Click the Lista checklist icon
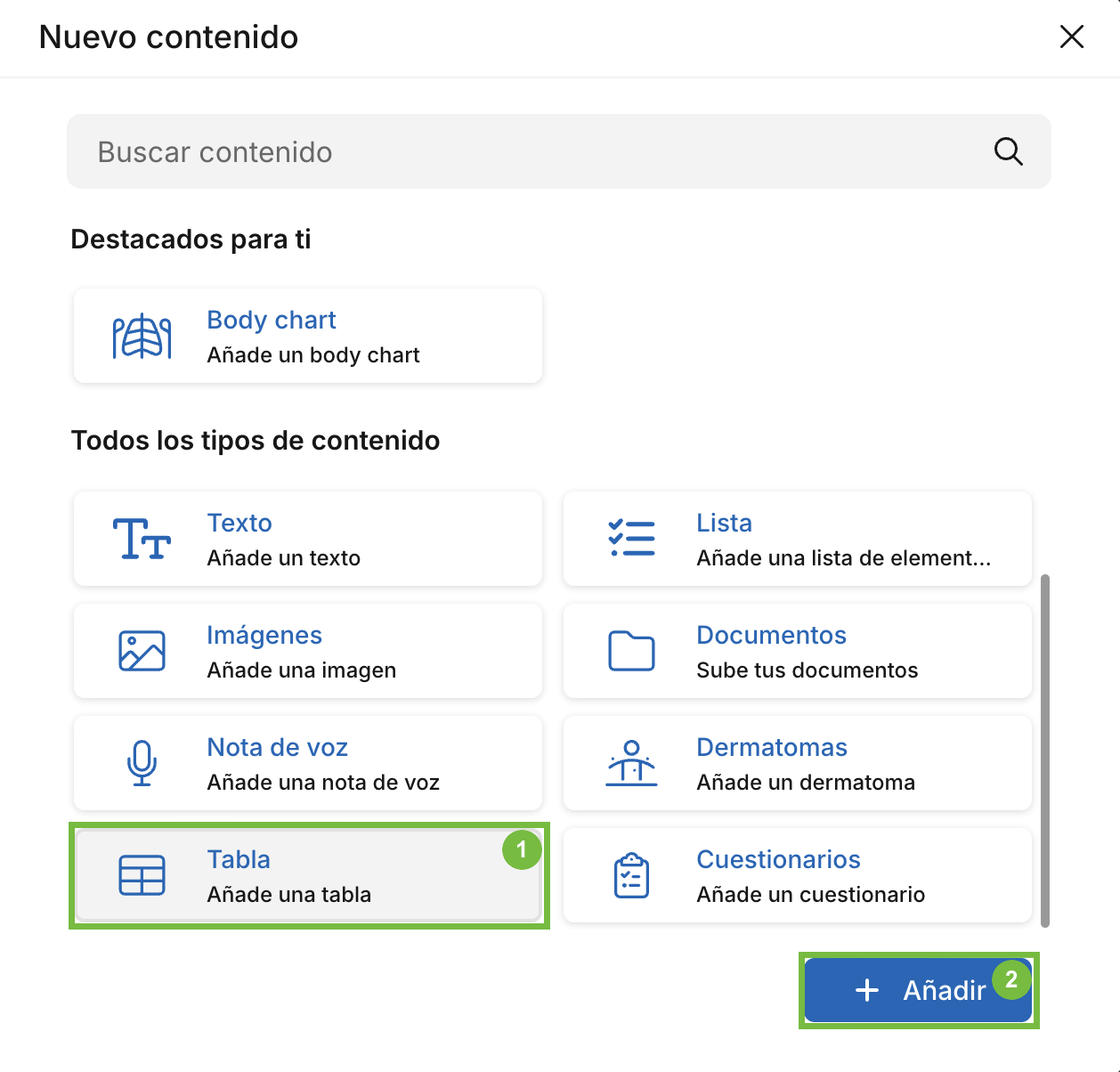 coord(631,539)
